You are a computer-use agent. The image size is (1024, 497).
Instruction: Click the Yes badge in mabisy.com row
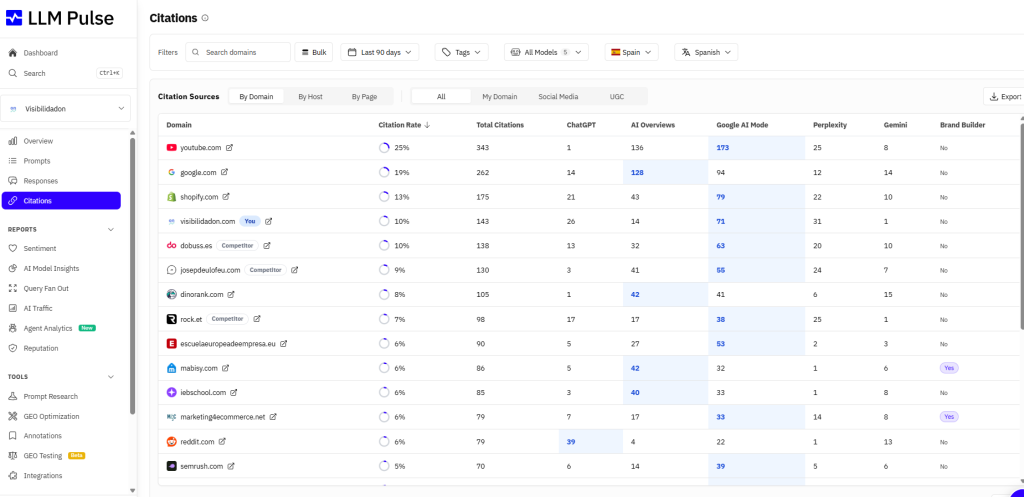point(949,368)
